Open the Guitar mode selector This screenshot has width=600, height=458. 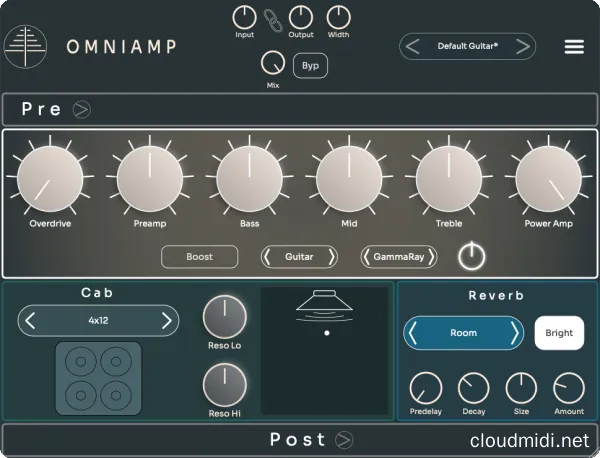pos(299,257)
